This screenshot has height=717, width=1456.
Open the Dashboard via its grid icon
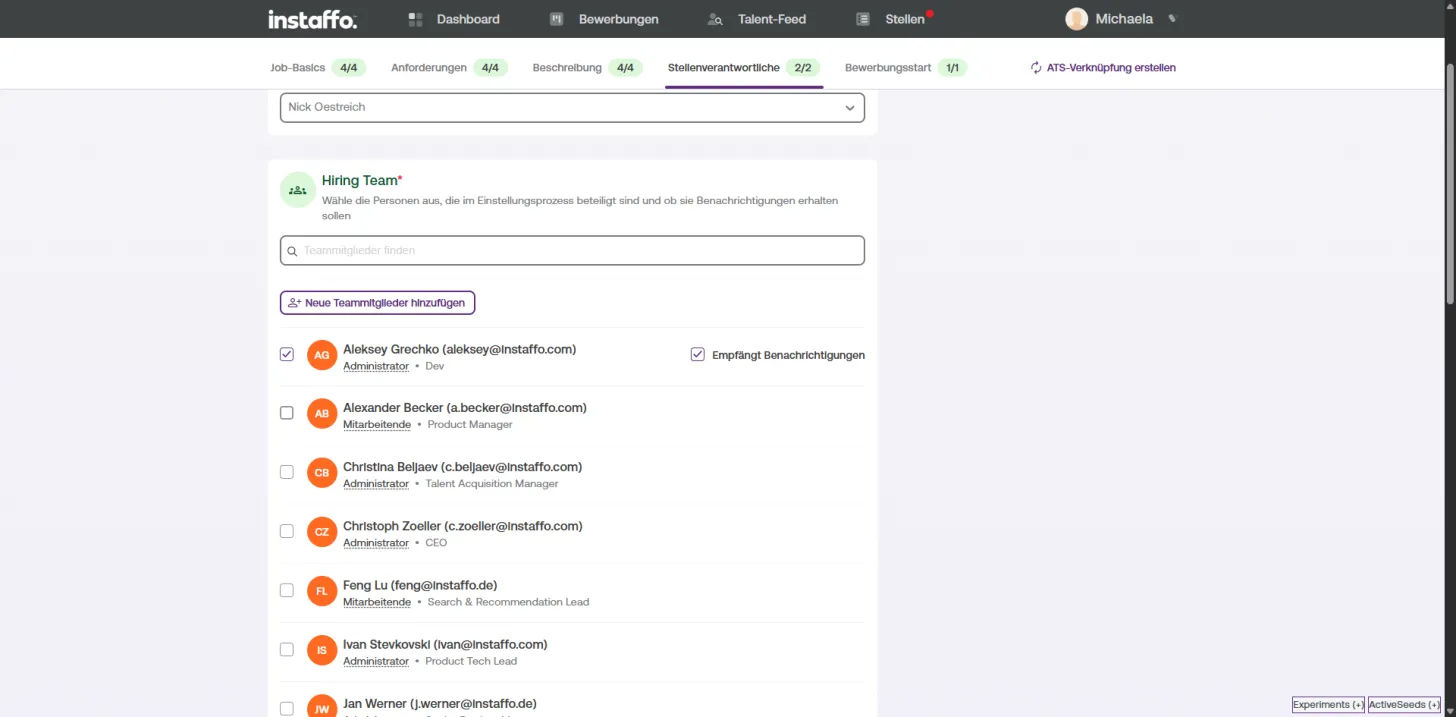[416, 19]
